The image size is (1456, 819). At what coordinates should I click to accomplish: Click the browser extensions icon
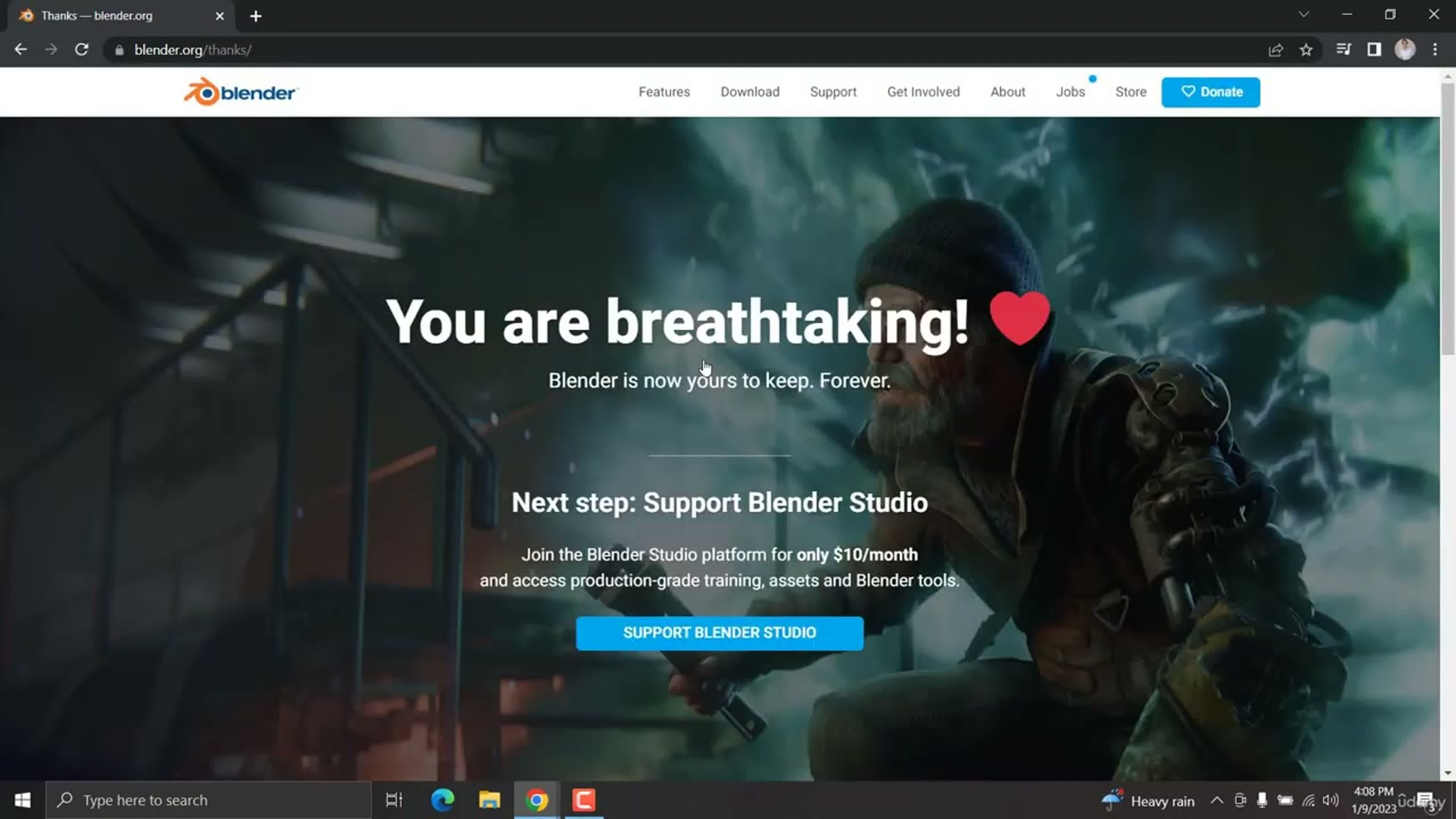(x=1375, y=49)
